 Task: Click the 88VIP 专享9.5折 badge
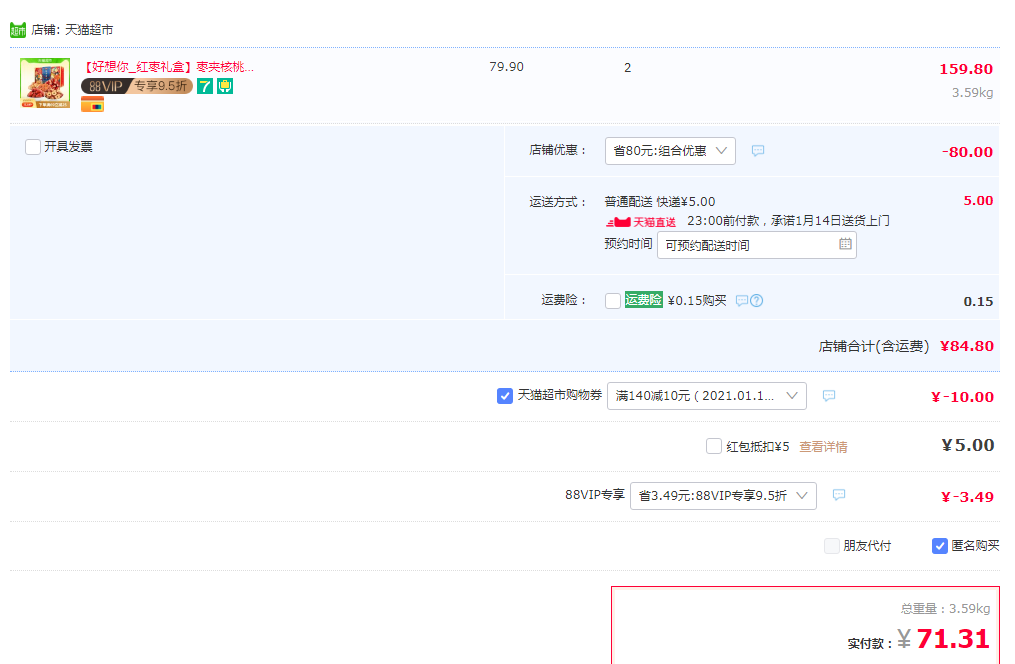[x=137, y=86]
